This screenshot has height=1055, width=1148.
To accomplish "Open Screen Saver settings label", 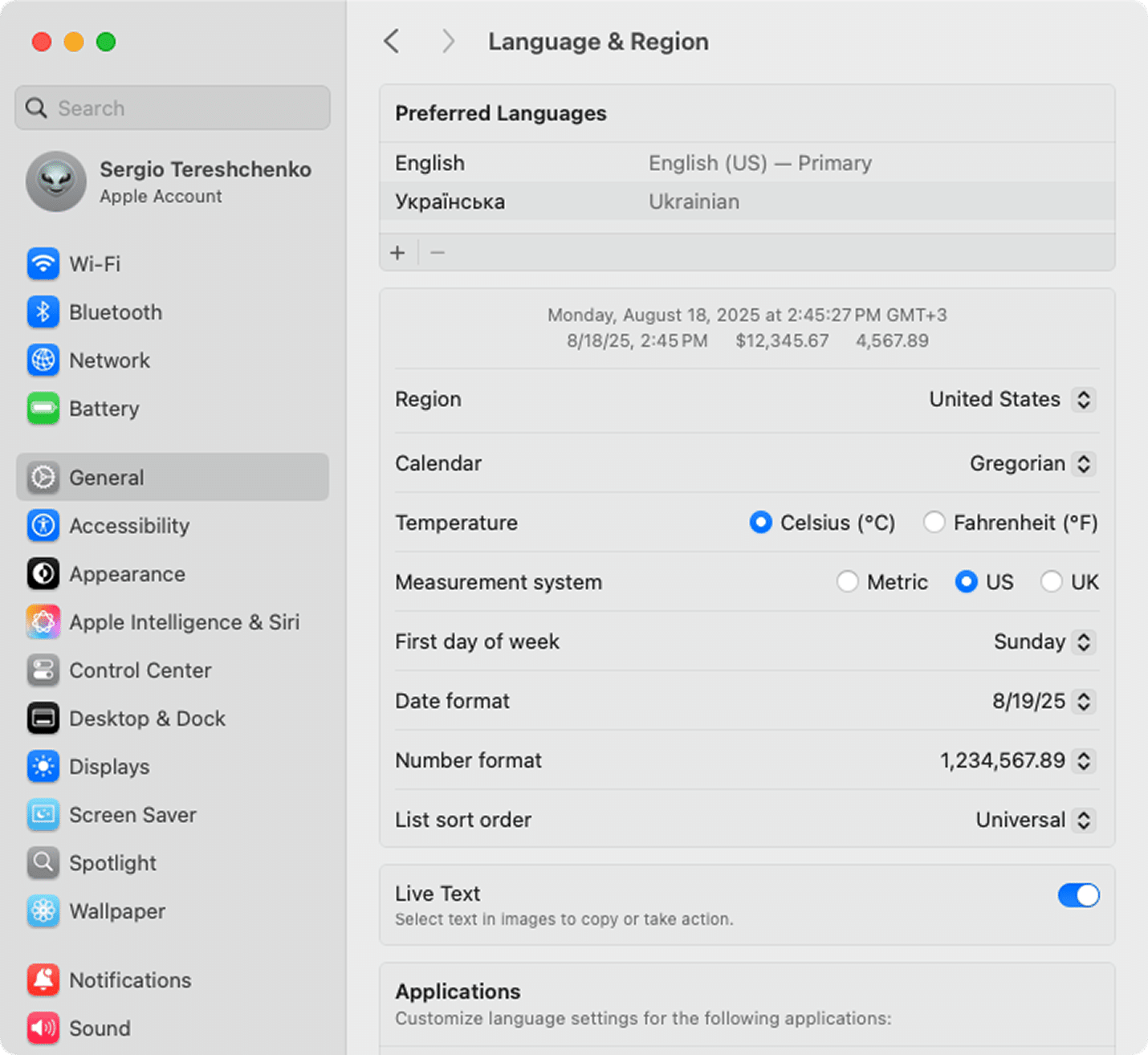I will (132, 815).
